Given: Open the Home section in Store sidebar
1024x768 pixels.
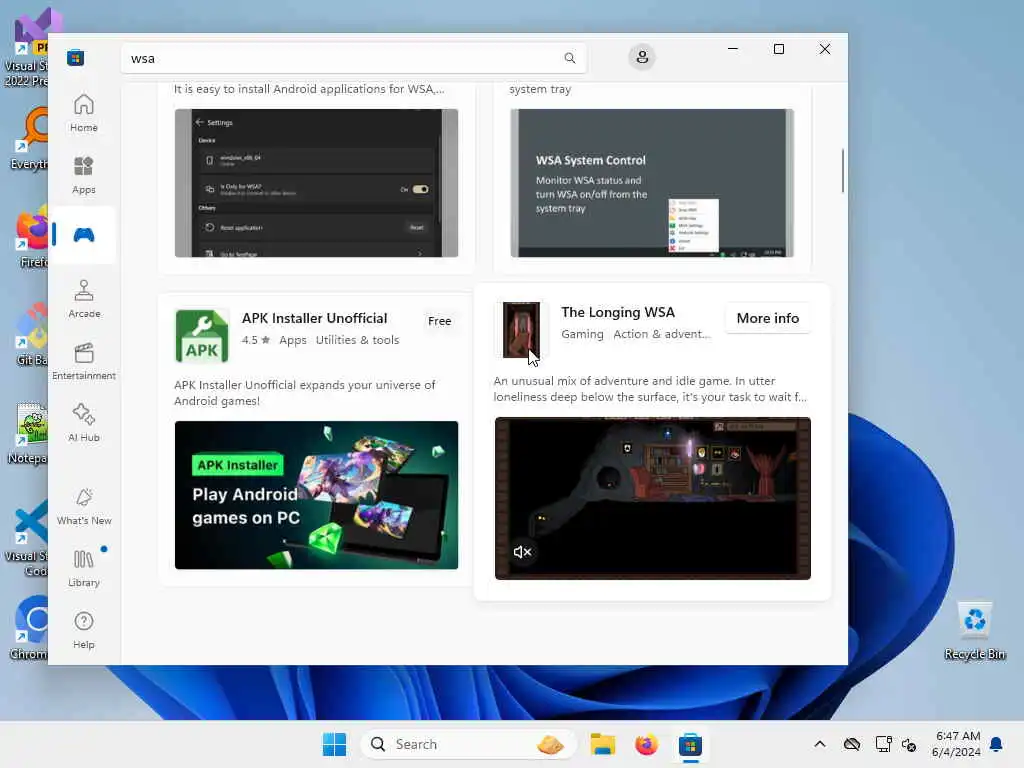Looking at the screenshot, I should click(84, 113).
